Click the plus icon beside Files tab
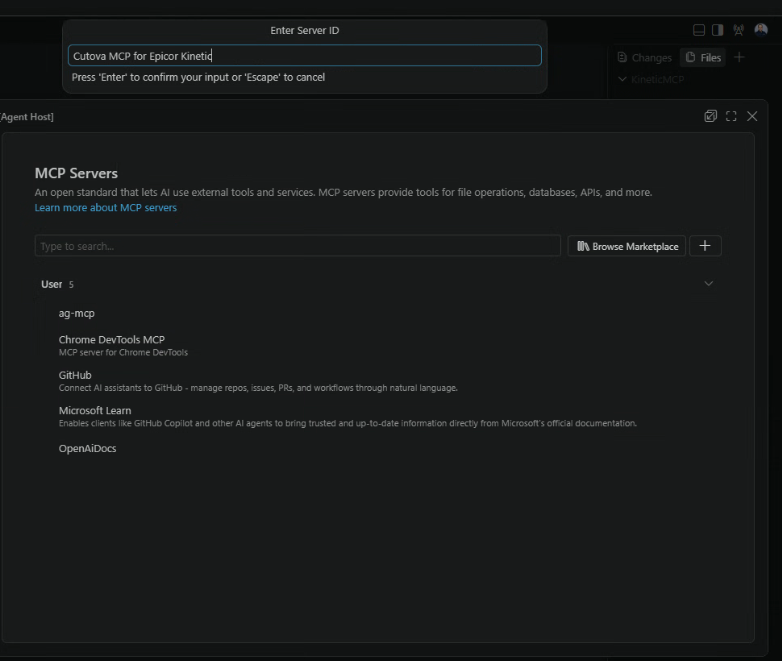This screenshot has width=782, height=661. [739, 57]
